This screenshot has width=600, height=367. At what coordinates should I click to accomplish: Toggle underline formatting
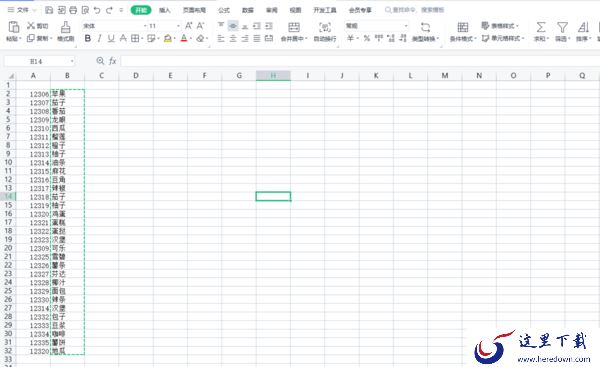coord(111,38)
